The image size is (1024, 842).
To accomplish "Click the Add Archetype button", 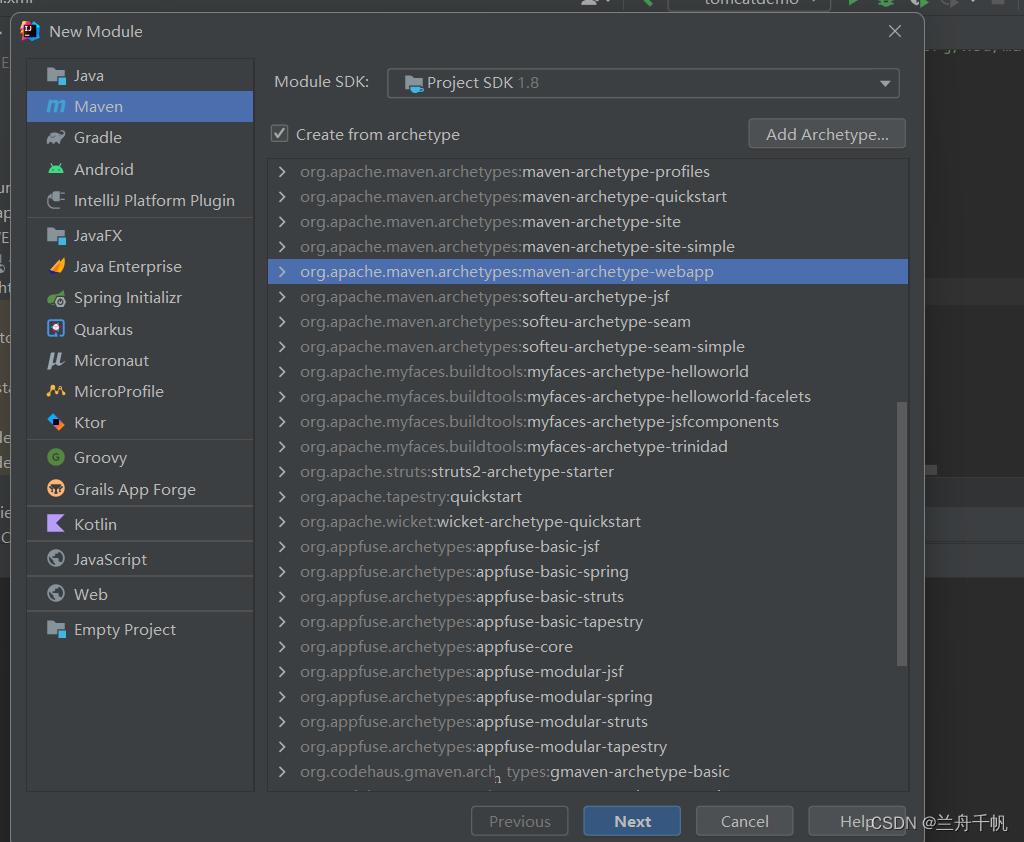I will [x=826, y=134].
